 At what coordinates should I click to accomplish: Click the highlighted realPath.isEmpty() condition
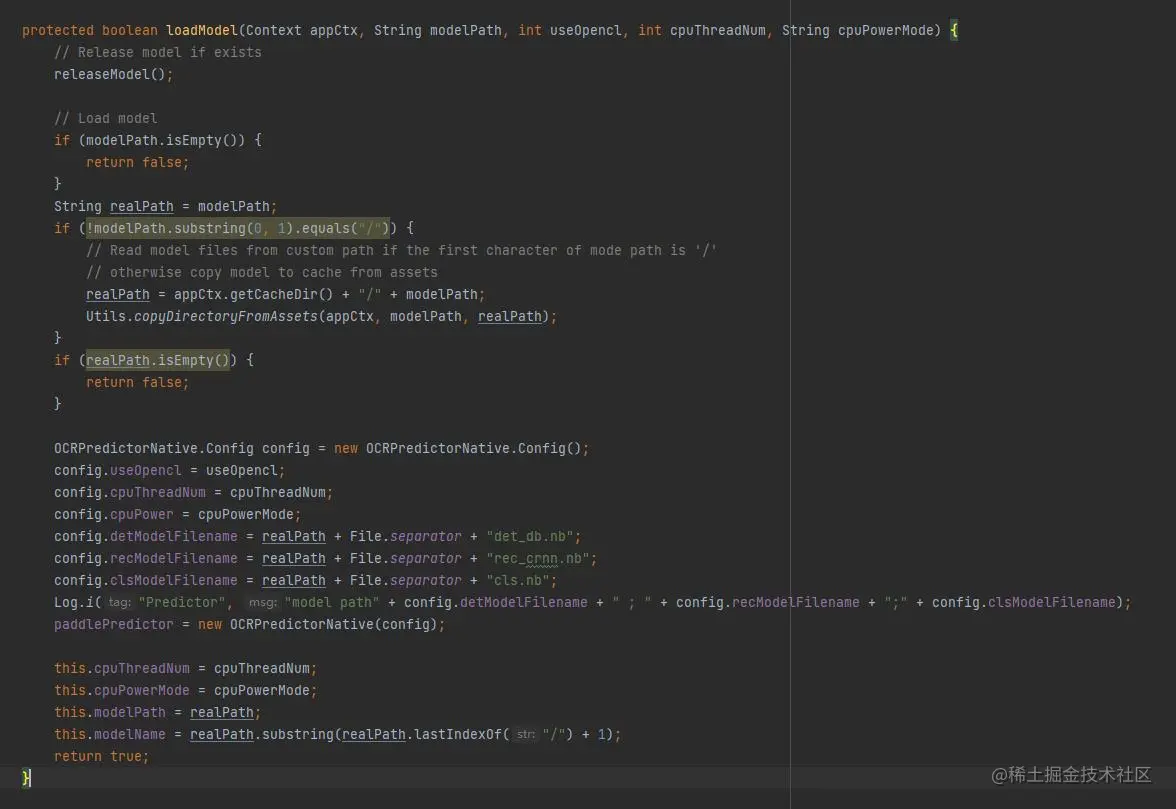[160, 360]
